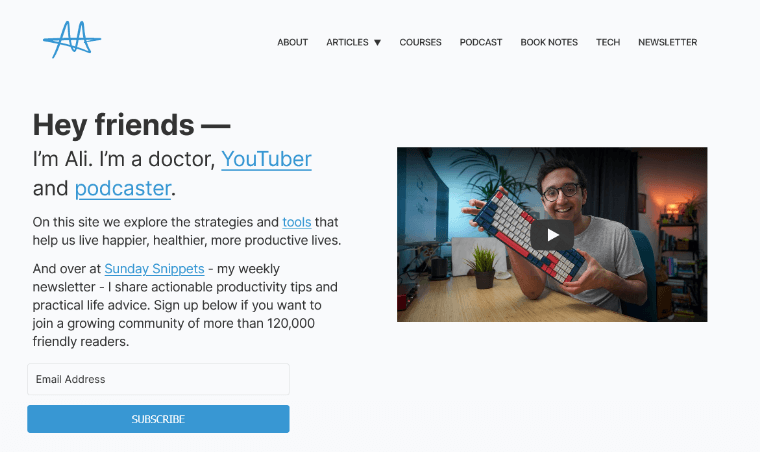This screenshot has width=760, height=452.
Task: Open the Tech menu item
Action: [608, 42]
